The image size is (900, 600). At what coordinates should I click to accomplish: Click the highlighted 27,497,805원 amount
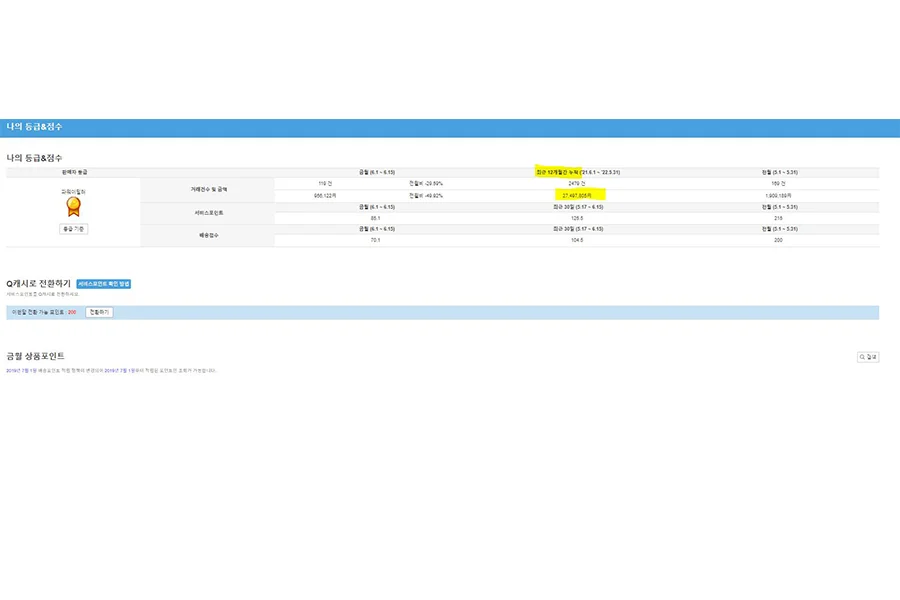(x=577, y=196)
